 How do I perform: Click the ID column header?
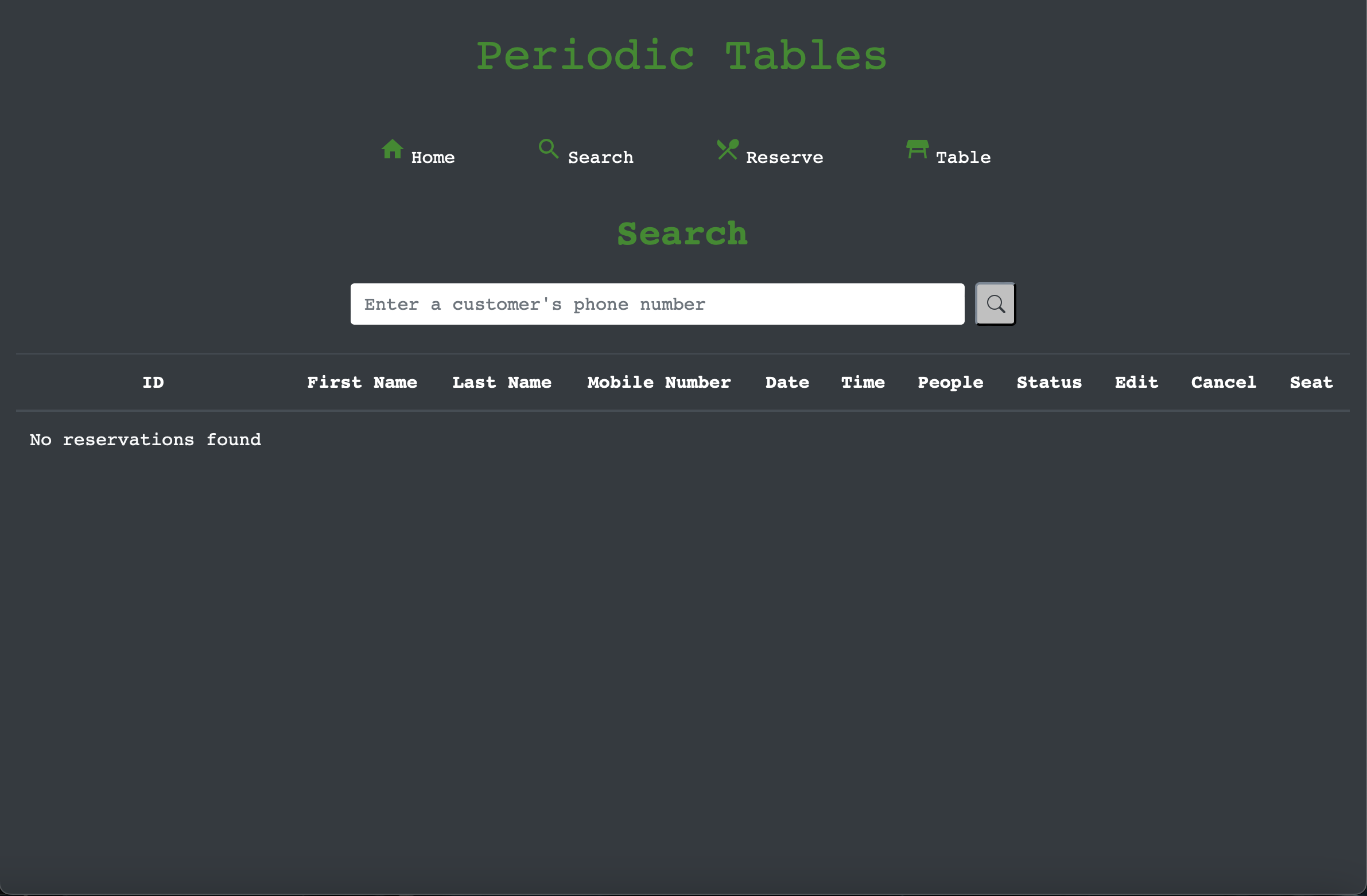(153, 383)
